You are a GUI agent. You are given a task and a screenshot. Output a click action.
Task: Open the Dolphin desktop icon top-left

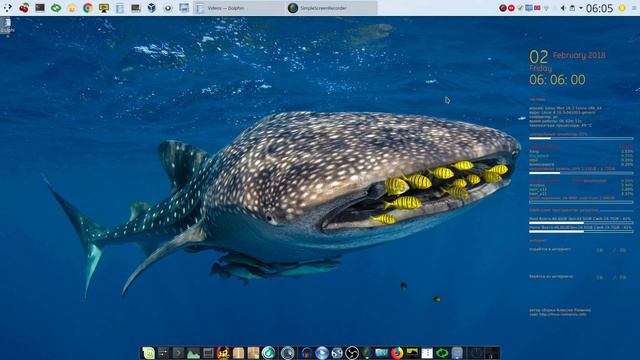7,26
